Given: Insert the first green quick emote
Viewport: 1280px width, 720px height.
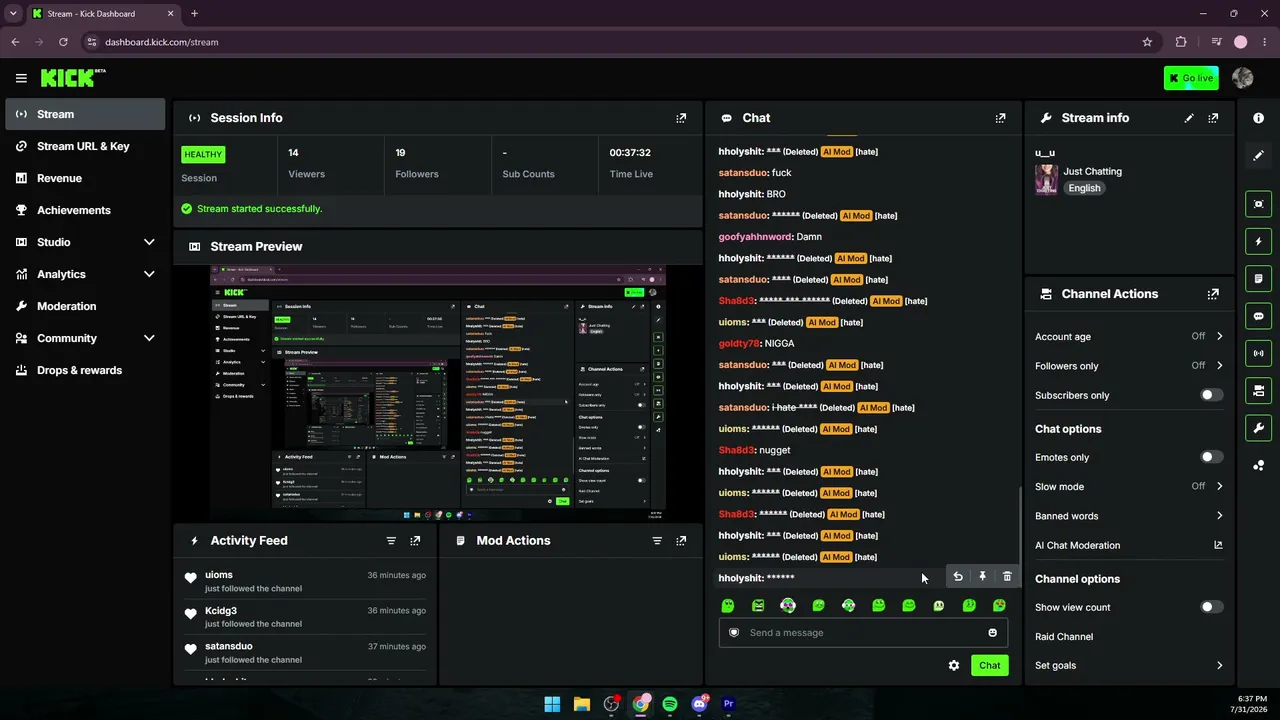Looking at the screenshot, I should point(728,605).
